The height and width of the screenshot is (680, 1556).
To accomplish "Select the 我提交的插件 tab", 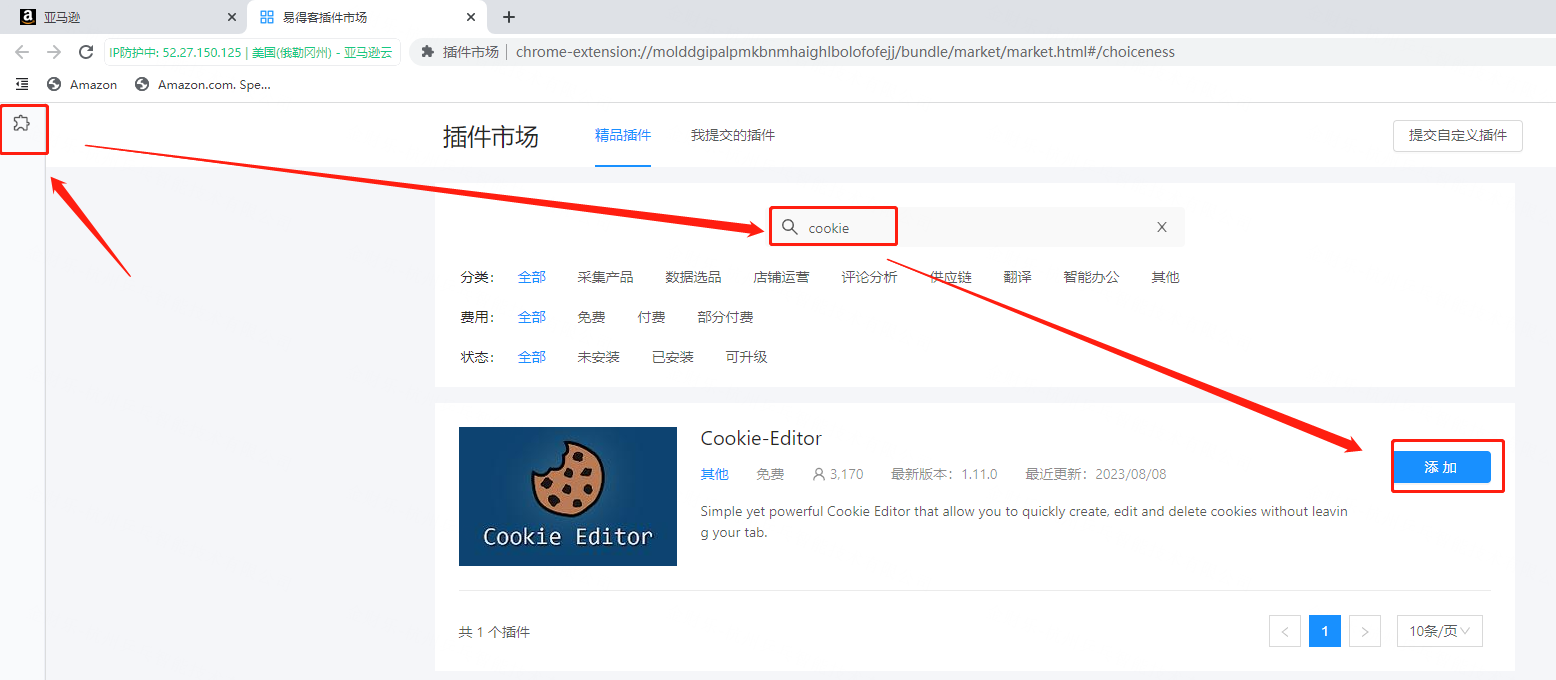I will 733,135.
